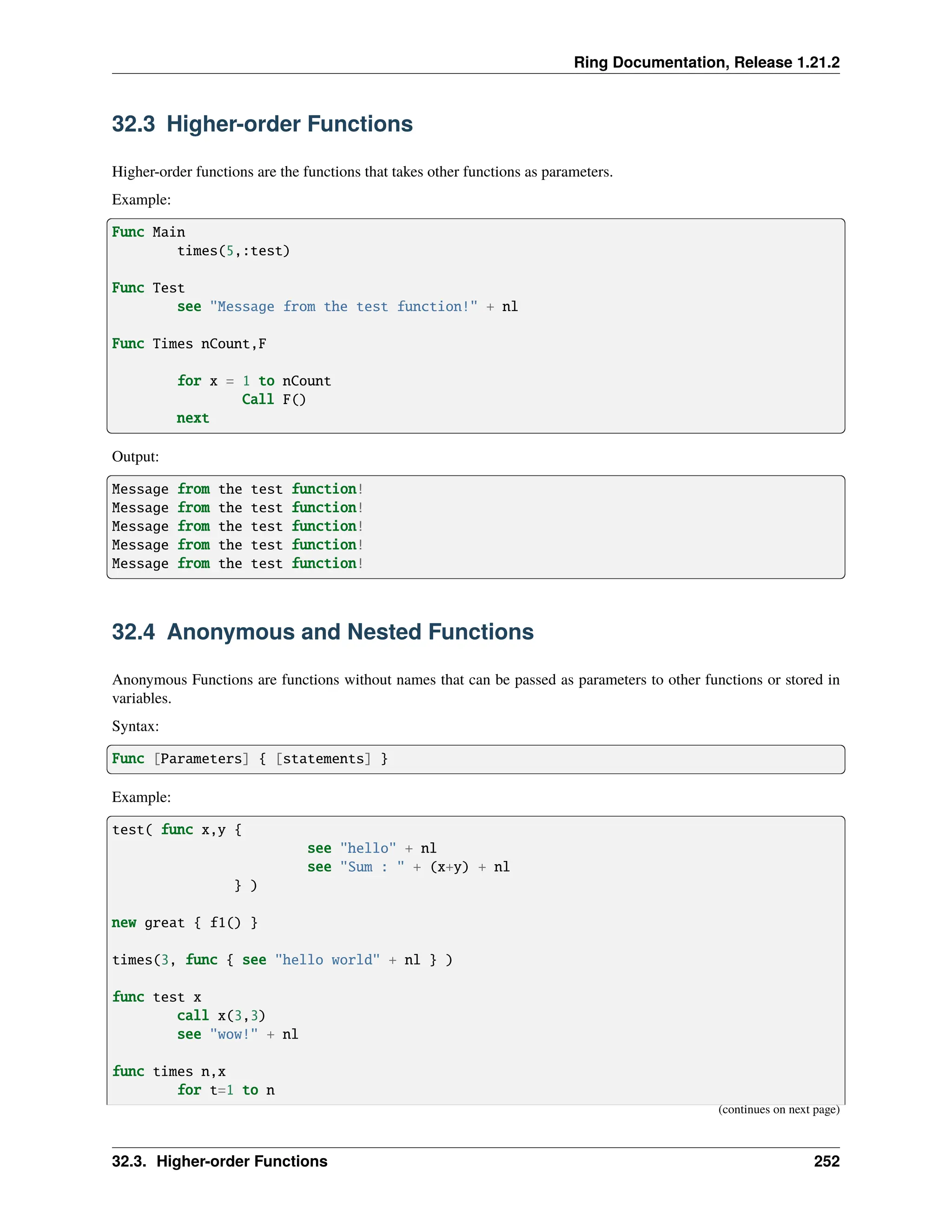Viewport: 952px width, 1232px height.
Task: Click the times(5,:test) code line
Action: pos(233,251)
